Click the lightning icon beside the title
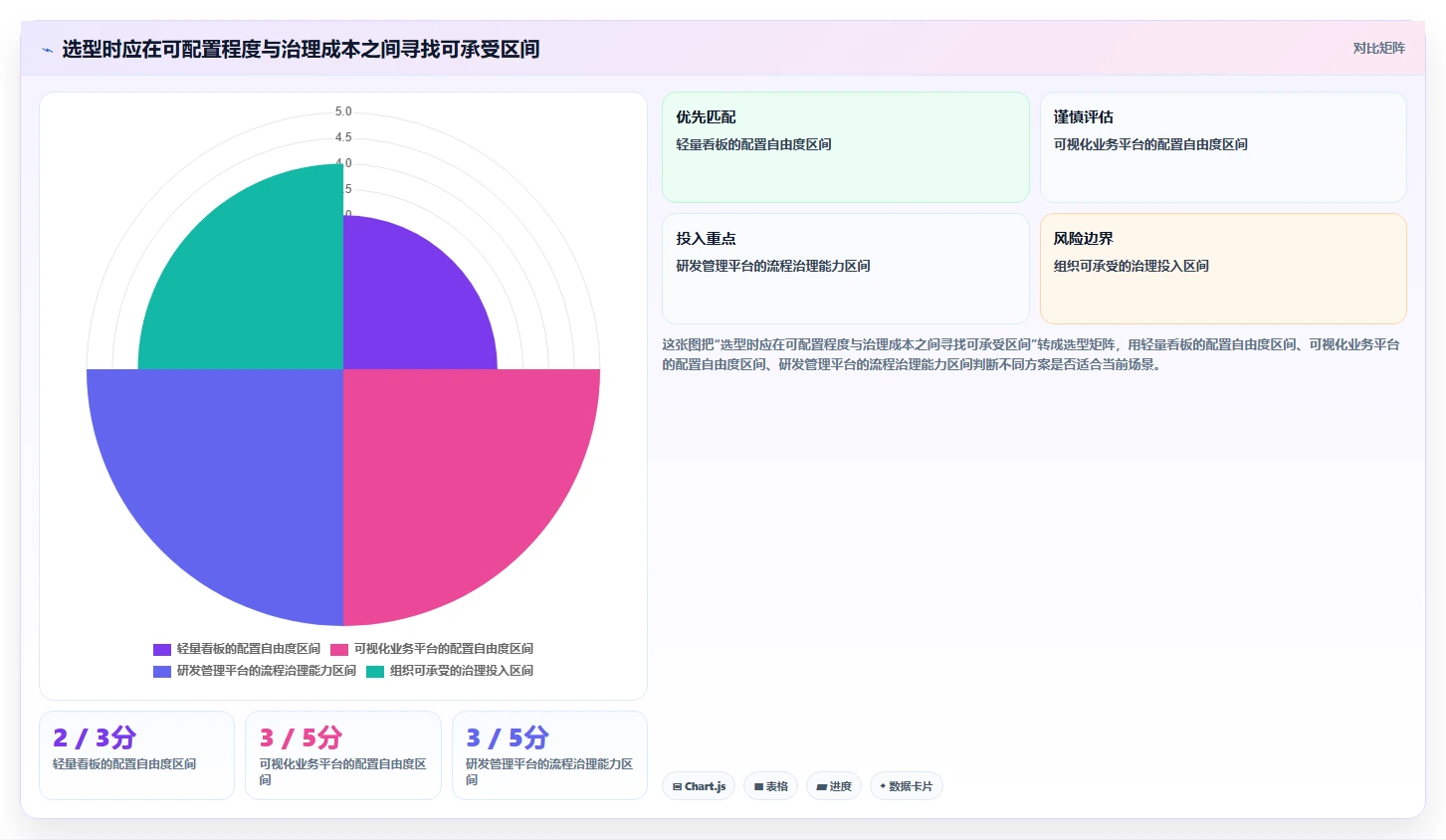The image size is (1446, 840). tap(47, 50)
